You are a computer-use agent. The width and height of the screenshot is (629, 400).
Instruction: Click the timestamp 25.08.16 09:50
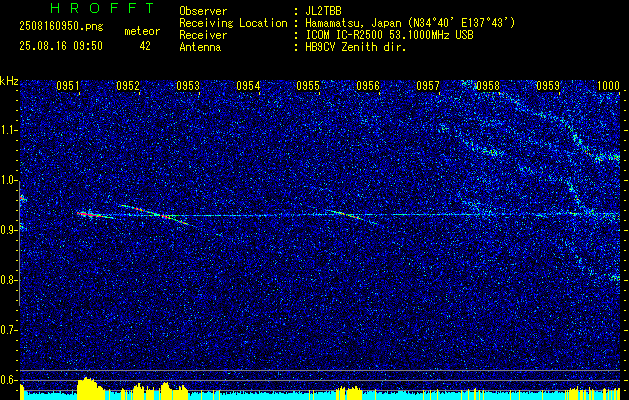[61, 46]
